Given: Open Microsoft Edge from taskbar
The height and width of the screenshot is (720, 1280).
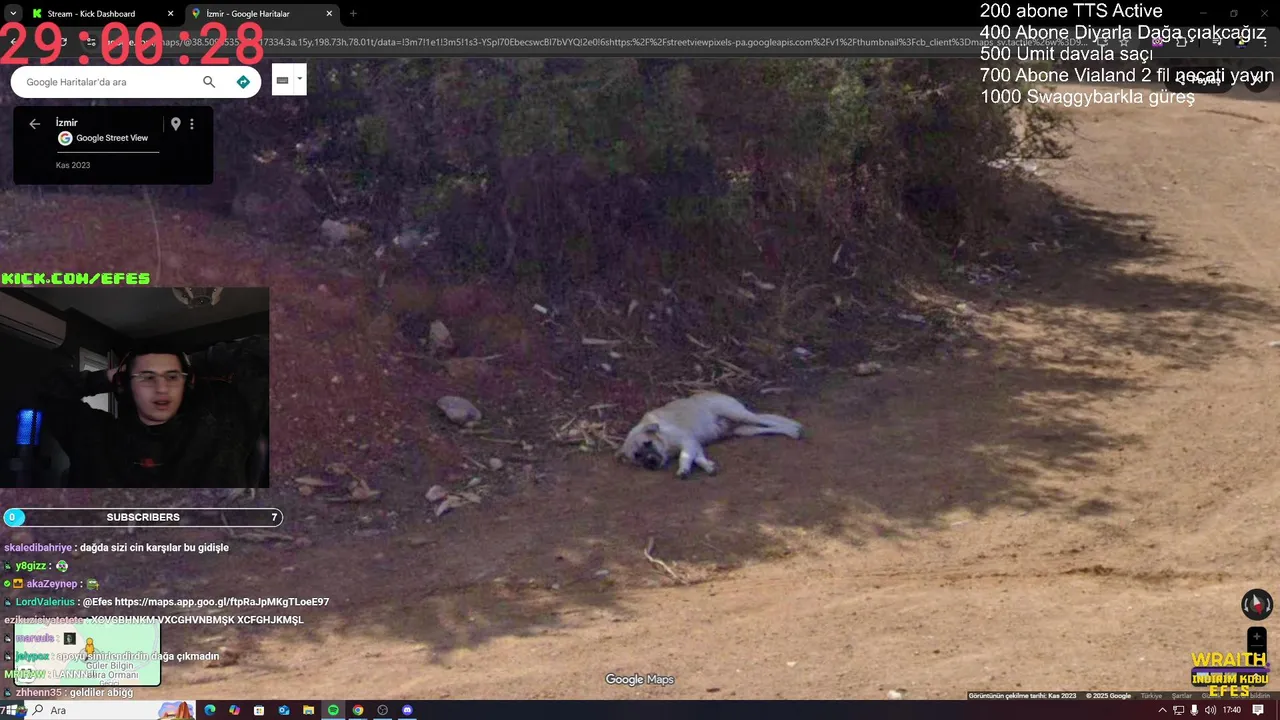Looking at the screenshot, I should tap(210, 710).
